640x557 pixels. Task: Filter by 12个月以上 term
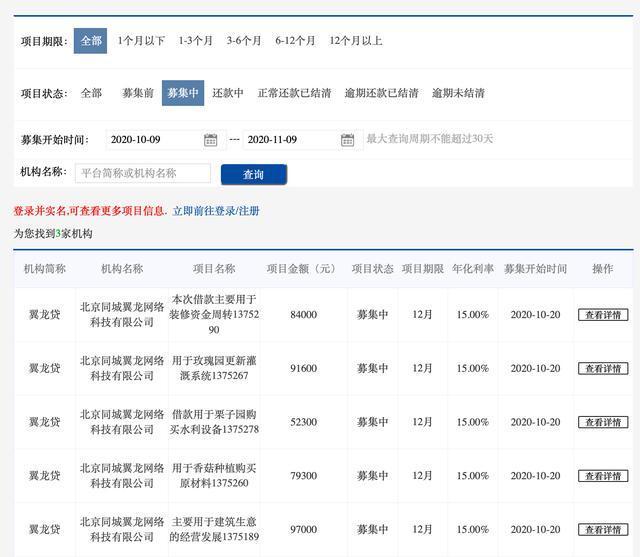pos(356,41)
